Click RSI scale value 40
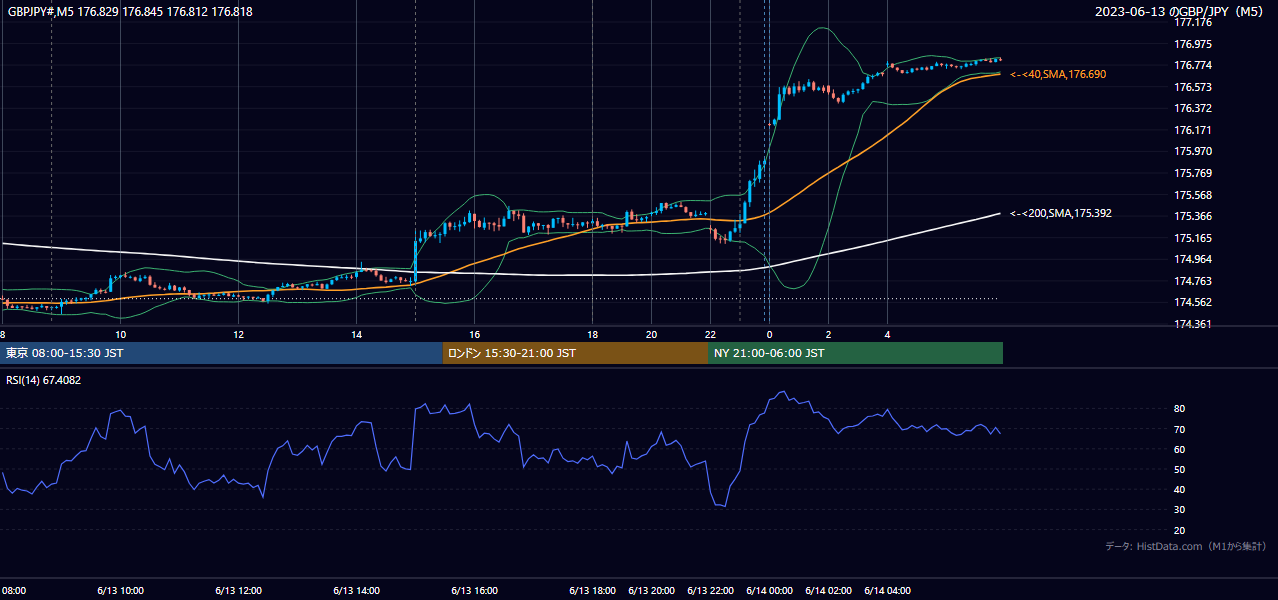Viewport: 1278px width, 600px height. coord(1180,490)
